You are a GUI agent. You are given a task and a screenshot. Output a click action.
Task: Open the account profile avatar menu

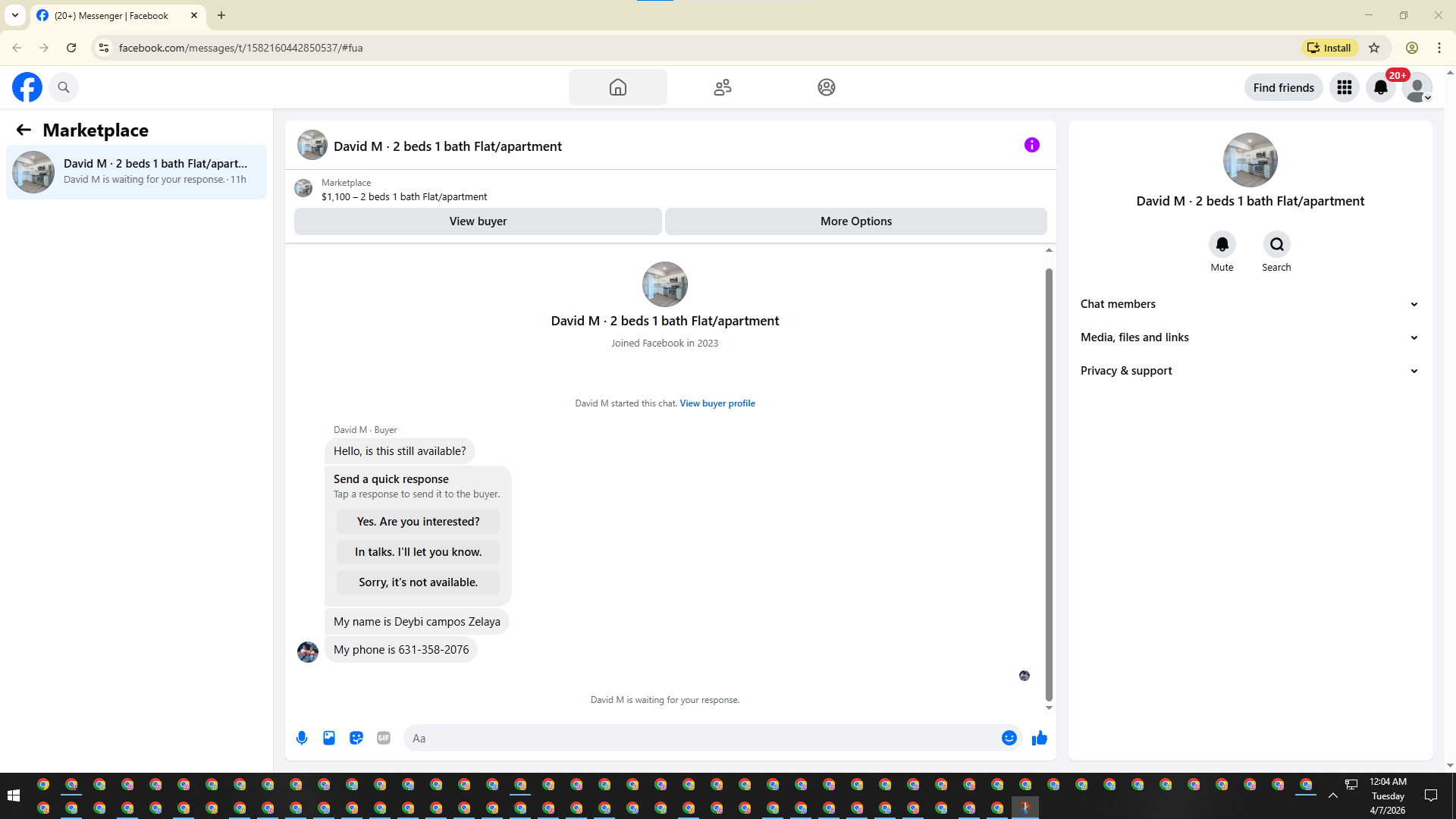click(1417, 87)
